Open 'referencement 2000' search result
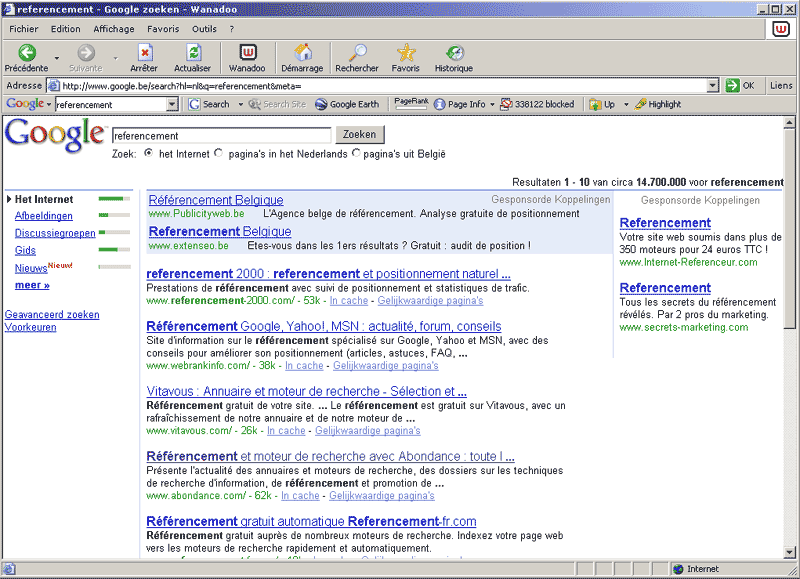 [329, 274]
